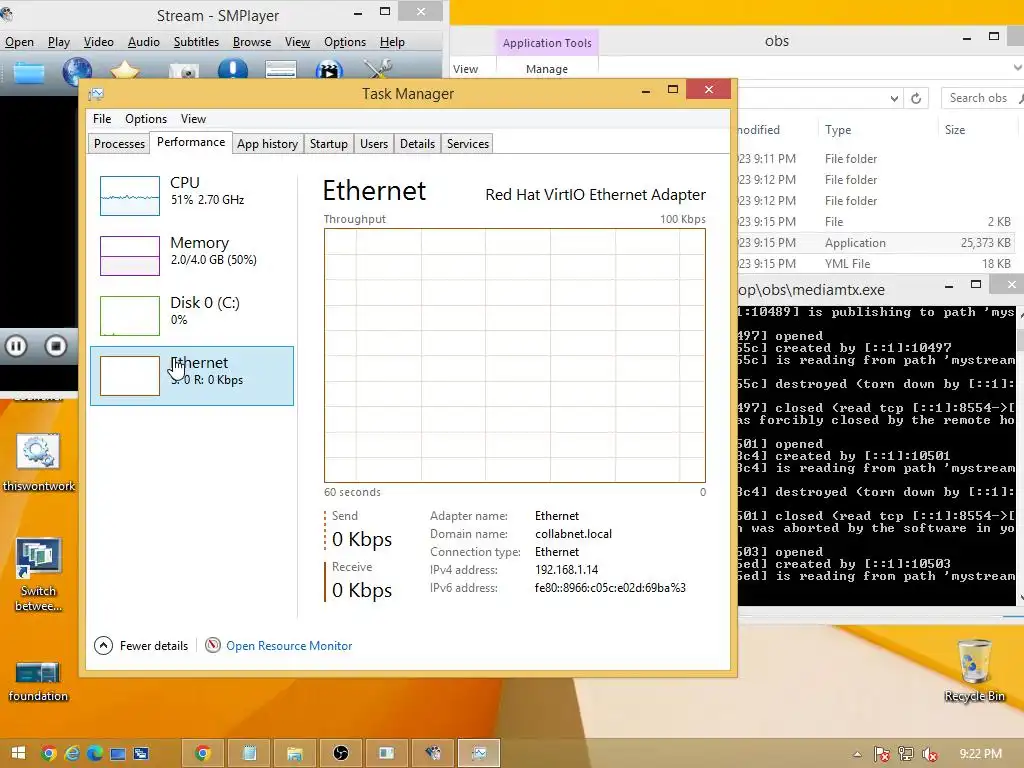Switch to File Explorer taskbar button
Screen dimensions: 1024x768
point(295,754)
